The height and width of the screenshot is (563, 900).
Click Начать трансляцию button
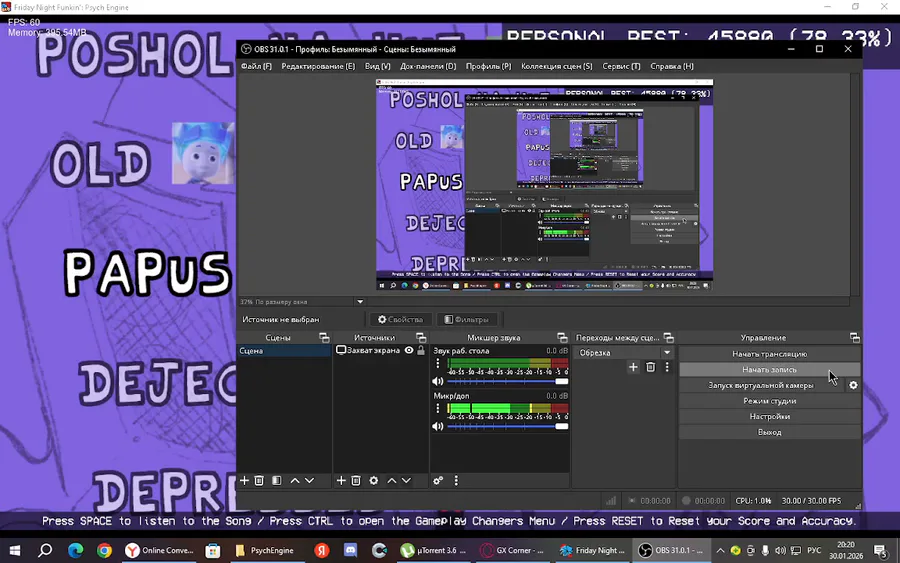[x=769, y=354]
